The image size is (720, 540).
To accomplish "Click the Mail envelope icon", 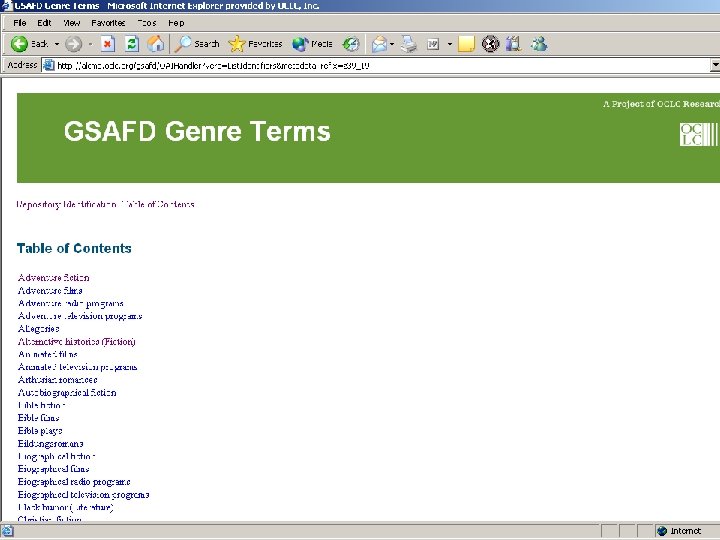I will 379,44.
